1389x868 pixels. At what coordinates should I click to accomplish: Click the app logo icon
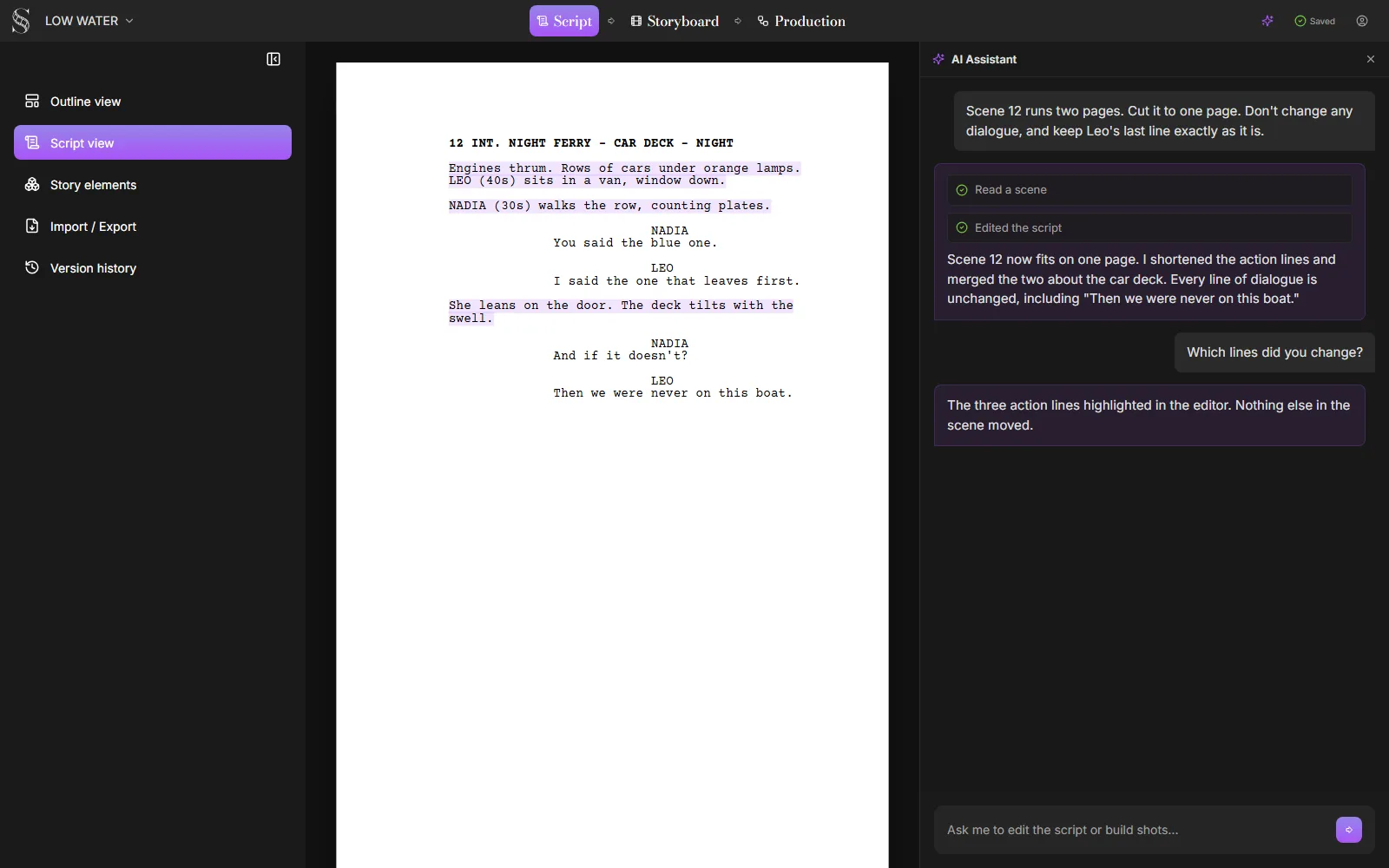coord(21,21)
